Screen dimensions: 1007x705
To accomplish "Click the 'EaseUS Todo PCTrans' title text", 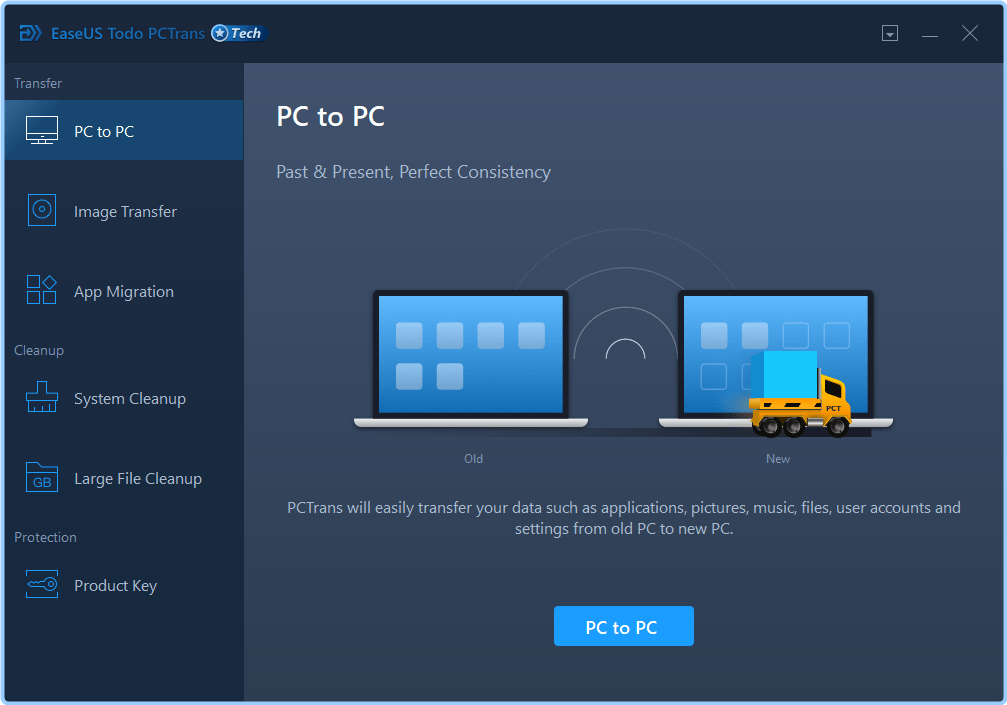I will [128, 33].
